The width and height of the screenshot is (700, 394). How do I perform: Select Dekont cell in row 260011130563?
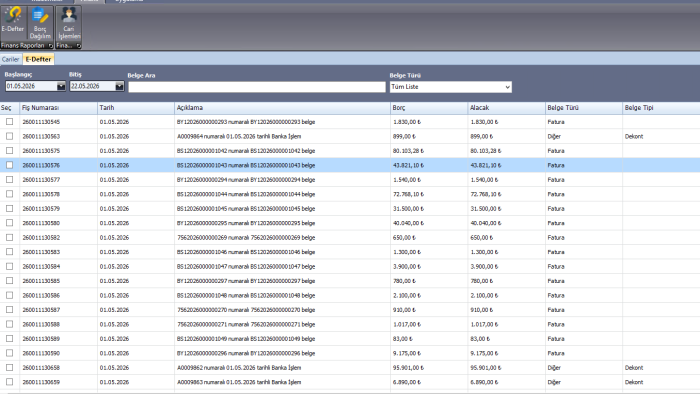[661, 136]
